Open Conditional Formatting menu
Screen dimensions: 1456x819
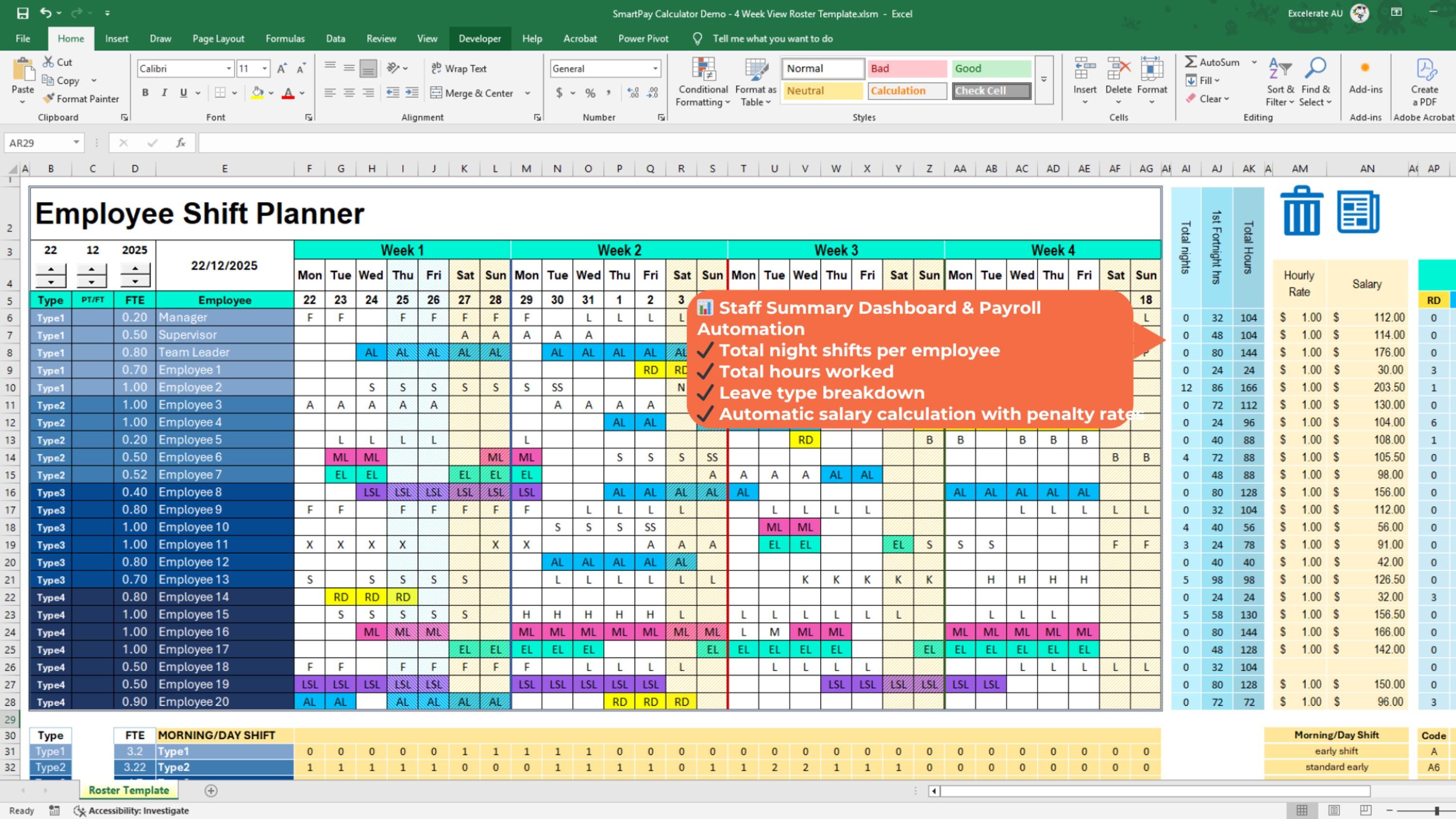703,82
